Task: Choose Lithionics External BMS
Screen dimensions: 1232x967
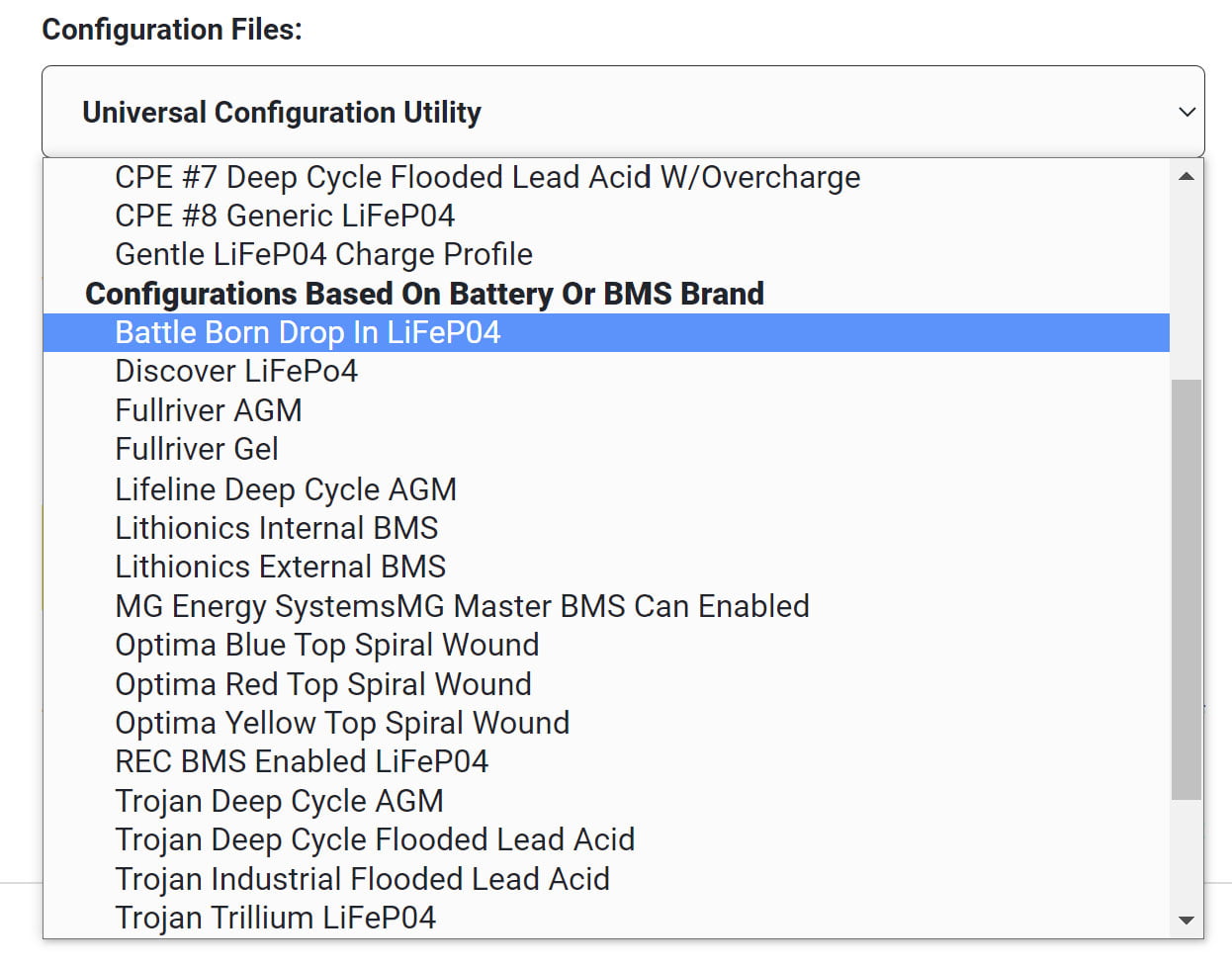Action: (606, 567)
